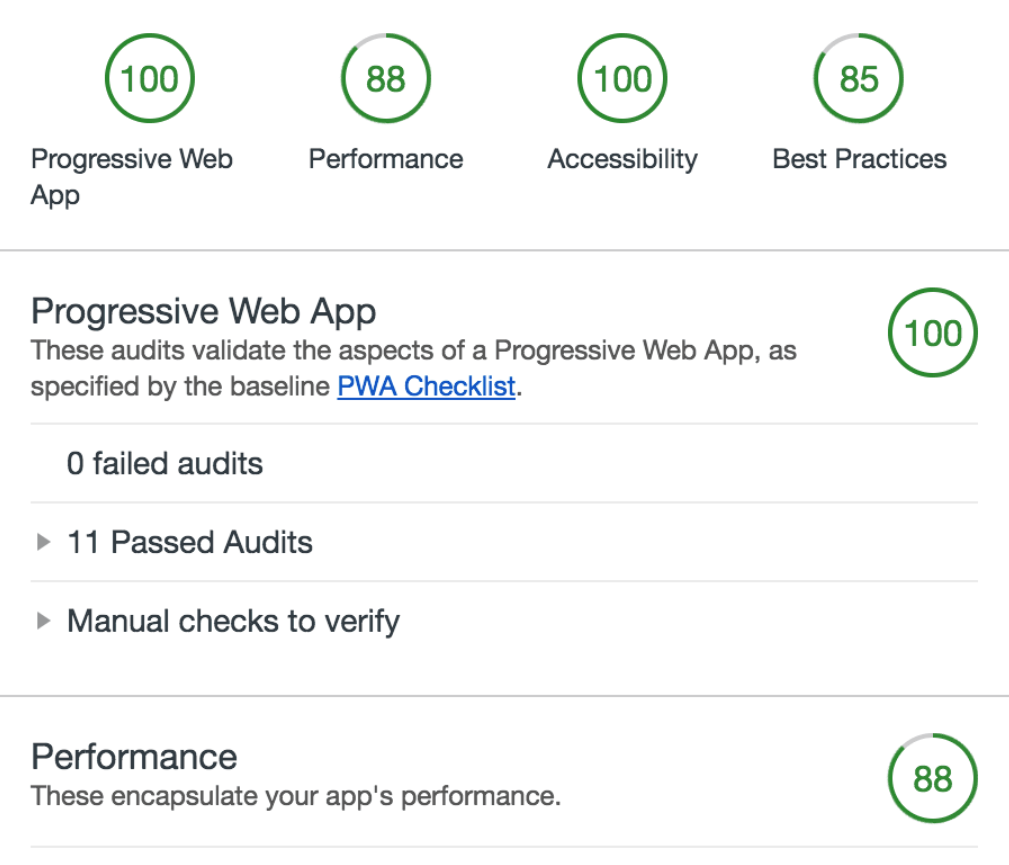Select the Performance label under top gauge
Image resolution: width=1009 pixels, height=865 pixels.
coord(386,159)
